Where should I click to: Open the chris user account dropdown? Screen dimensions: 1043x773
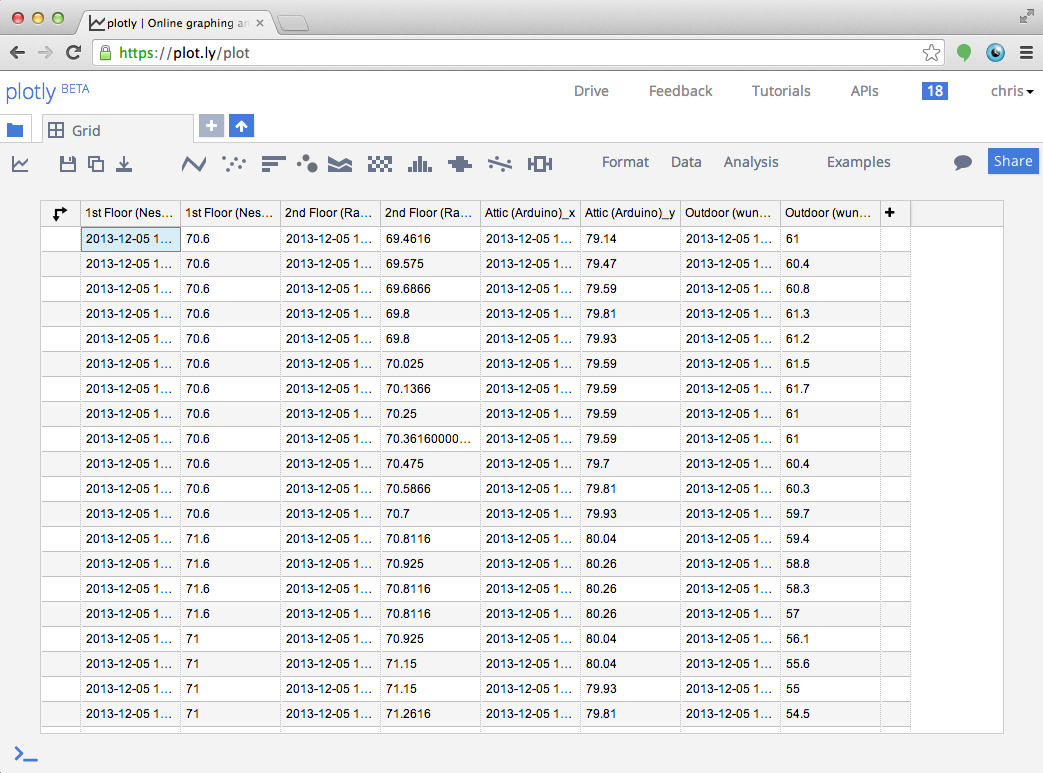1012,91
